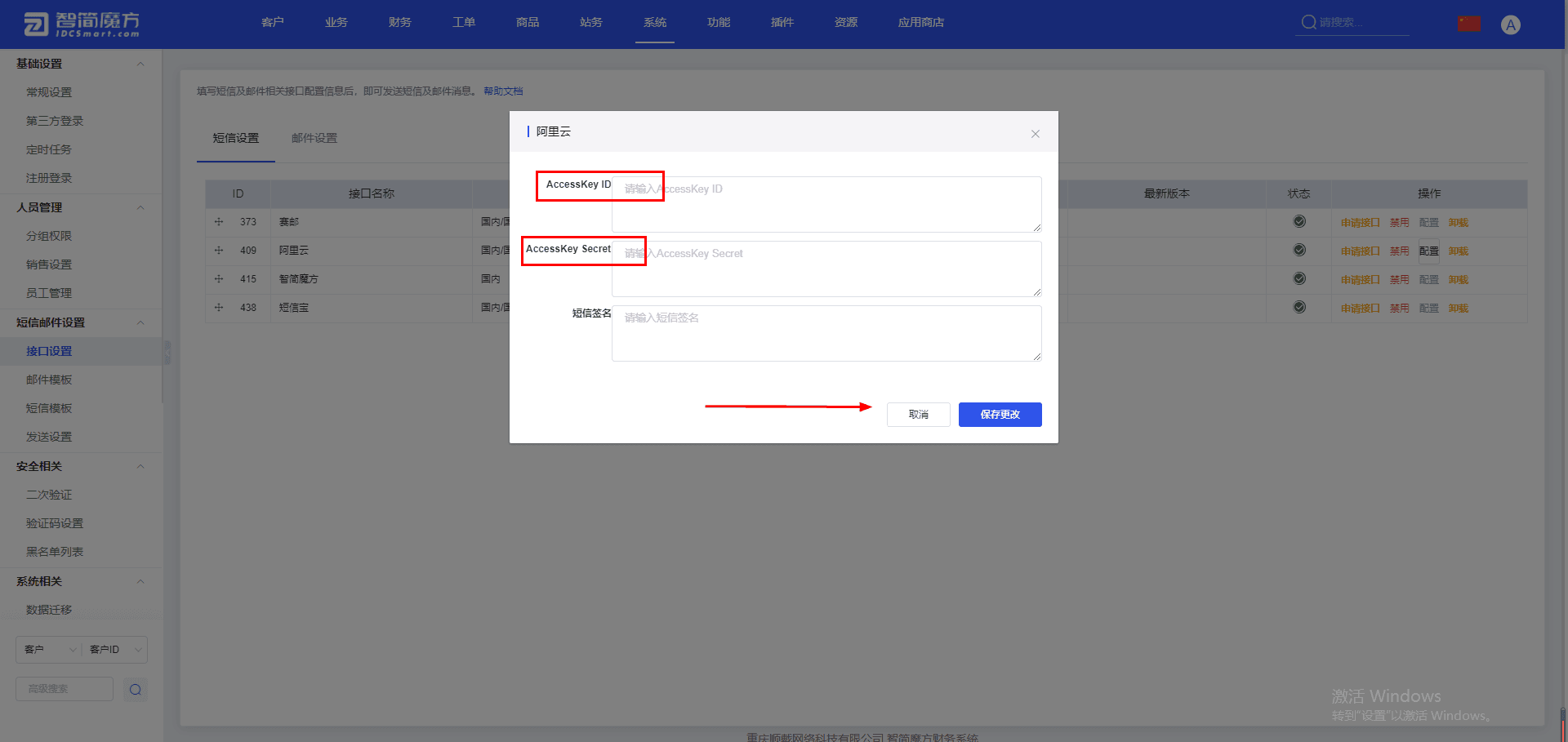Open the user avatar A menu
This screenshot has height=742, width=1568.
click(1511, 24)
